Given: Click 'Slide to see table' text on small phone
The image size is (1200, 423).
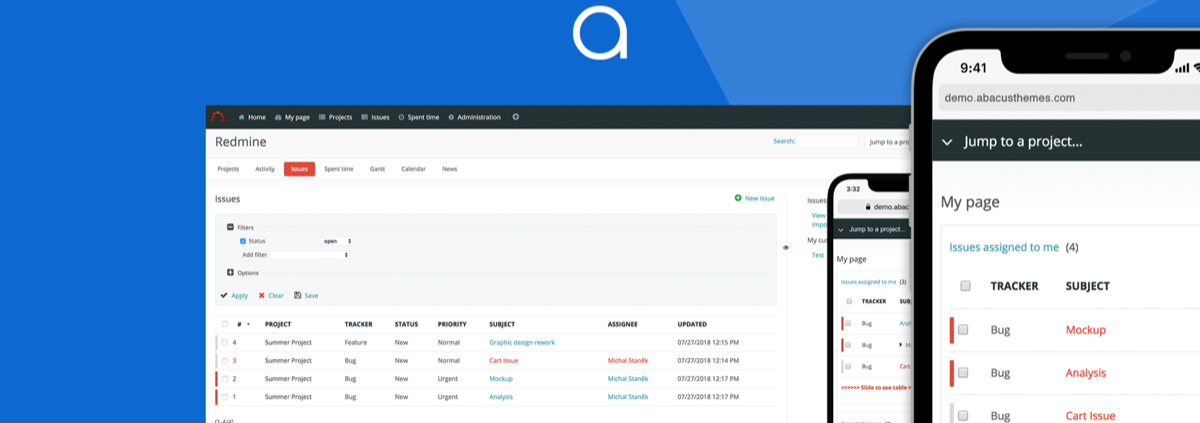Looking at the screenshot, I should [876, 387].
